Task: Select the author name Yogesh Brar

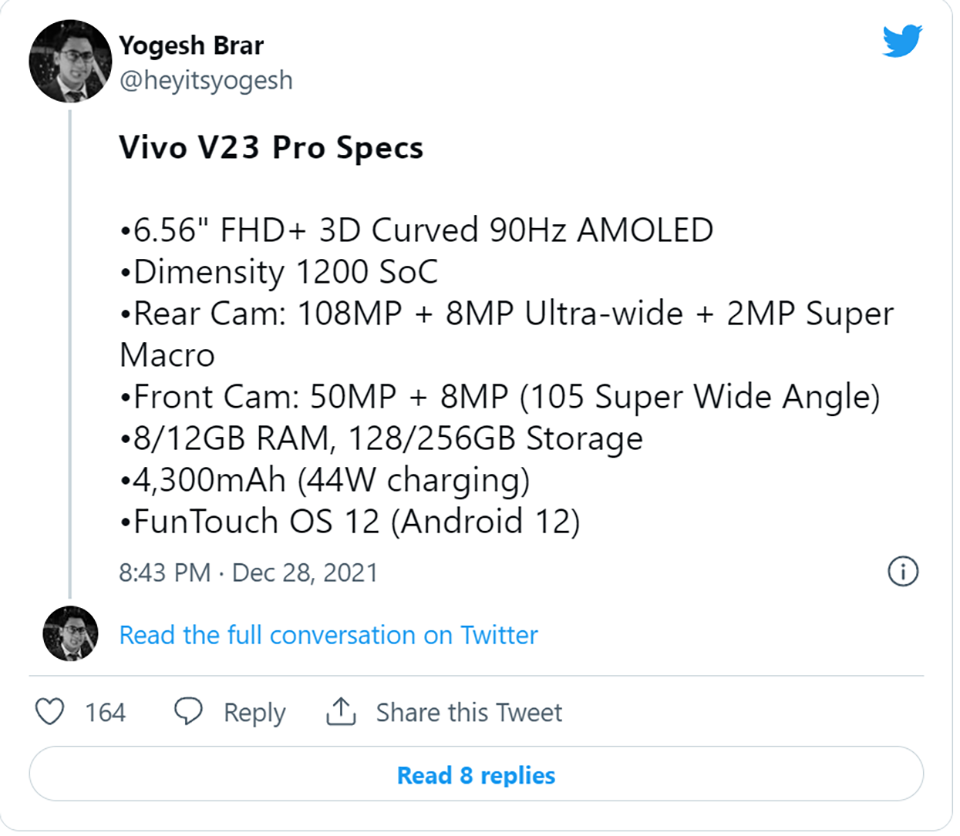Action: [191, 45]
